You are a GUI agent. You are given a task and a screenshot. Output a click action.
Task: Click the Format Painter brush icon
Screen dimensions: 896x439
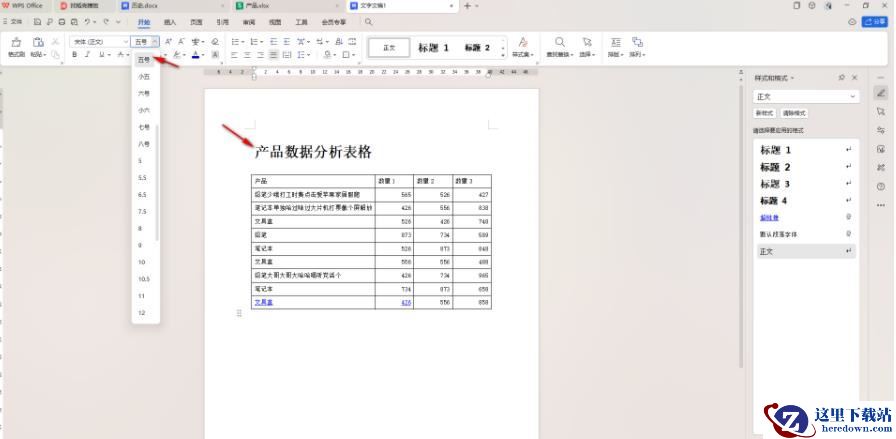[x=16, y=42]
